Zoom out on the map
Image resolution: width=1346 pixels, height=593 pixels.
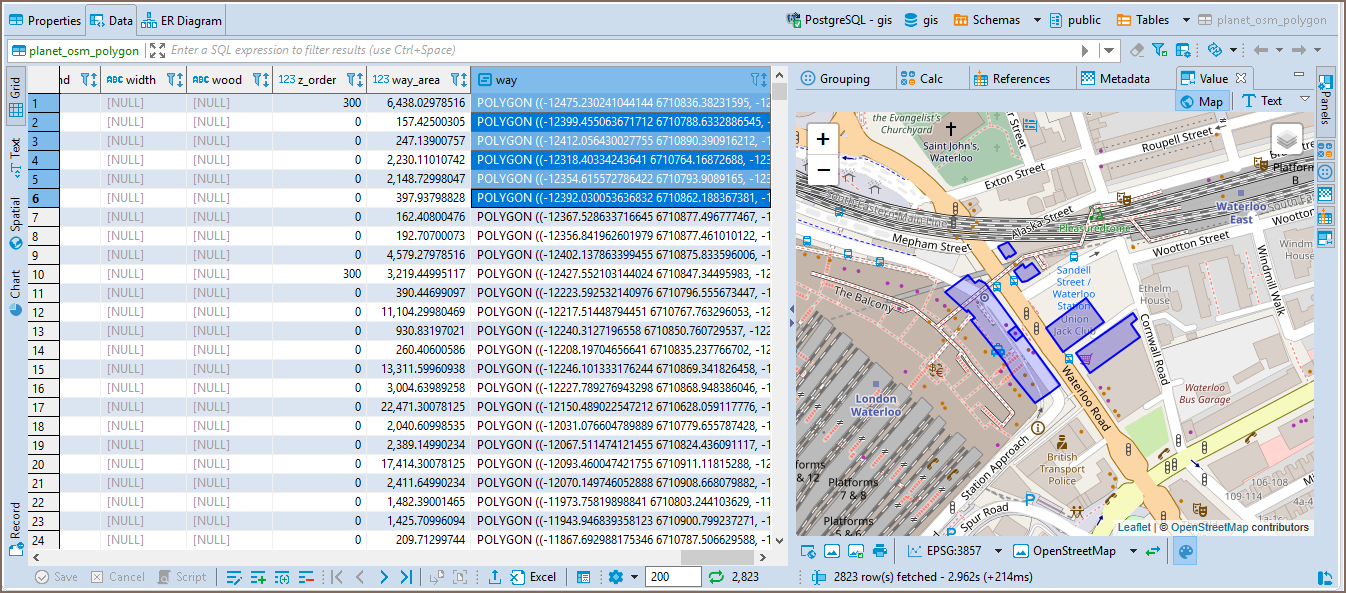822,170
